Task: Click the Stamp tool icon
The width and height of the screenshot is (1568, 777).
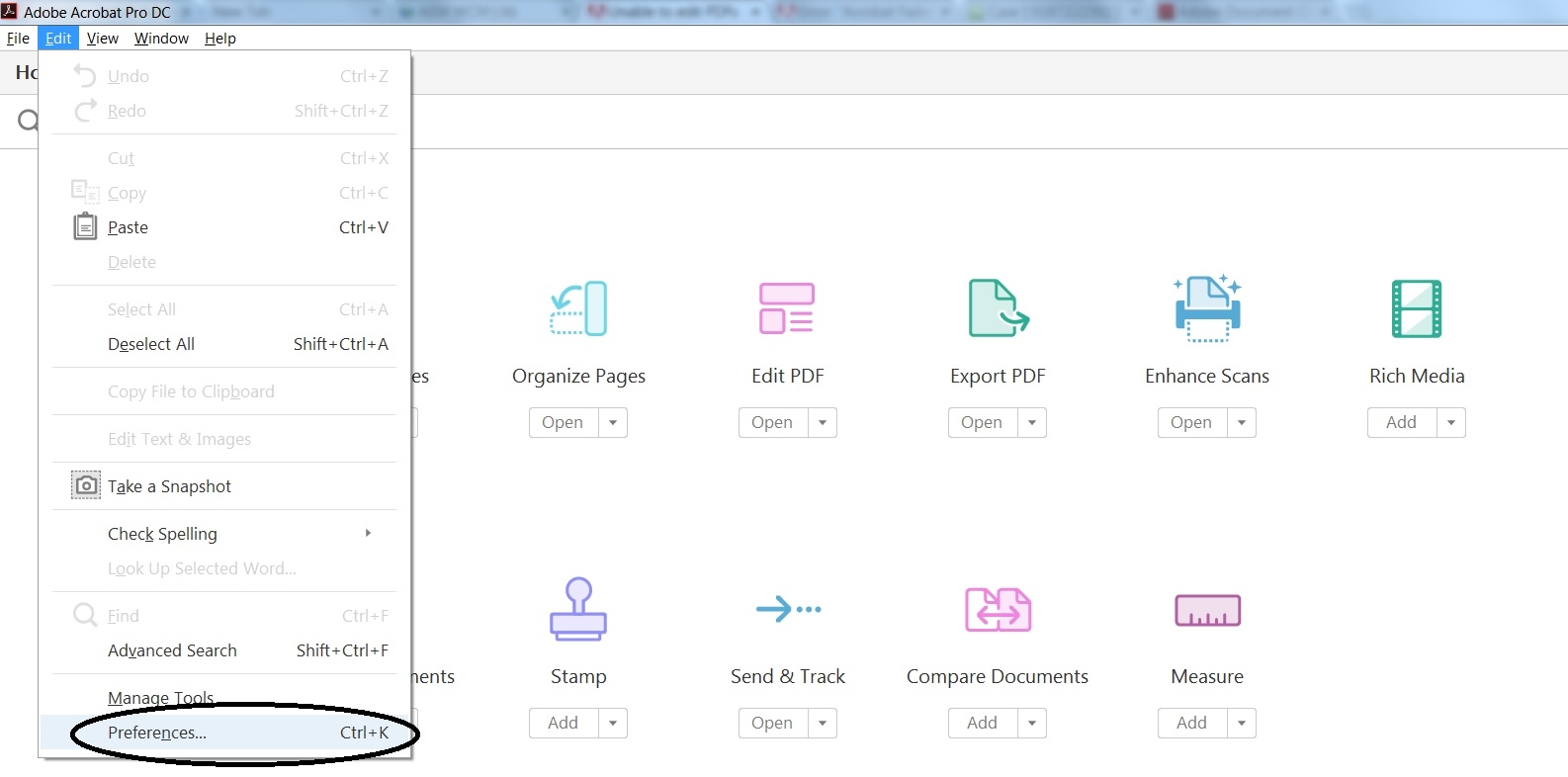Action: click(578, 609)
